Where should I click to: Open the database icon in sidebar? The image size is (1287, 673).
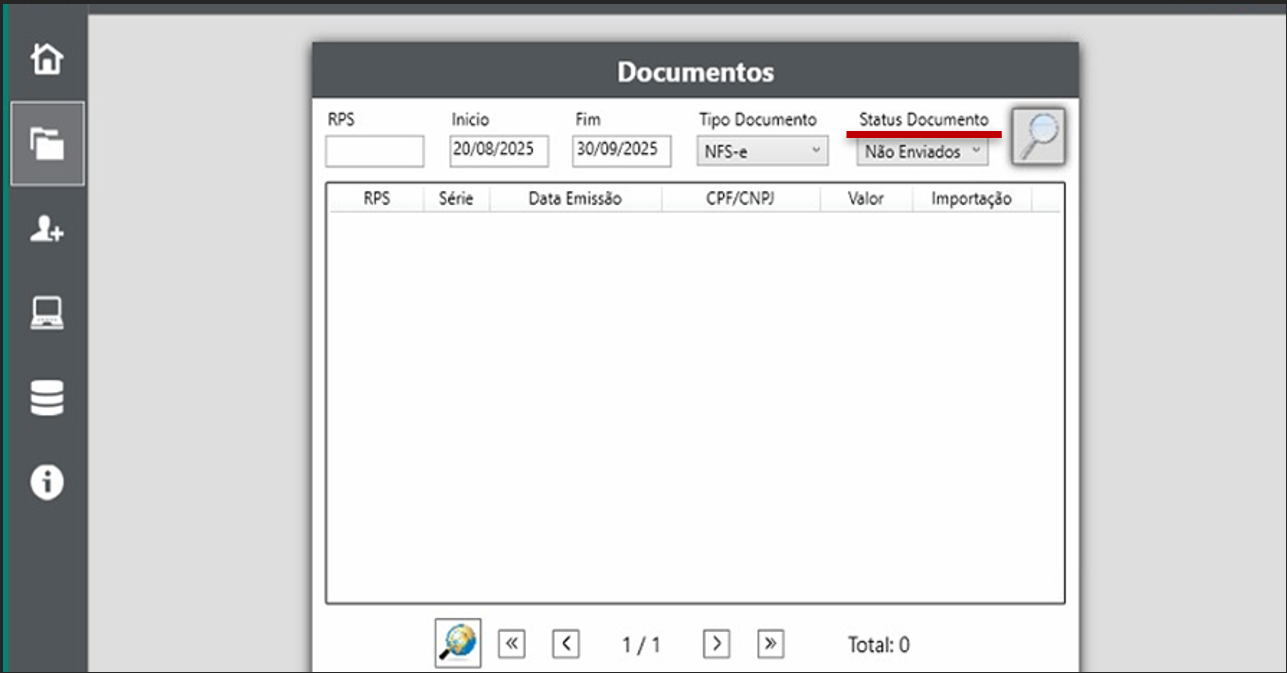[47, 398]
